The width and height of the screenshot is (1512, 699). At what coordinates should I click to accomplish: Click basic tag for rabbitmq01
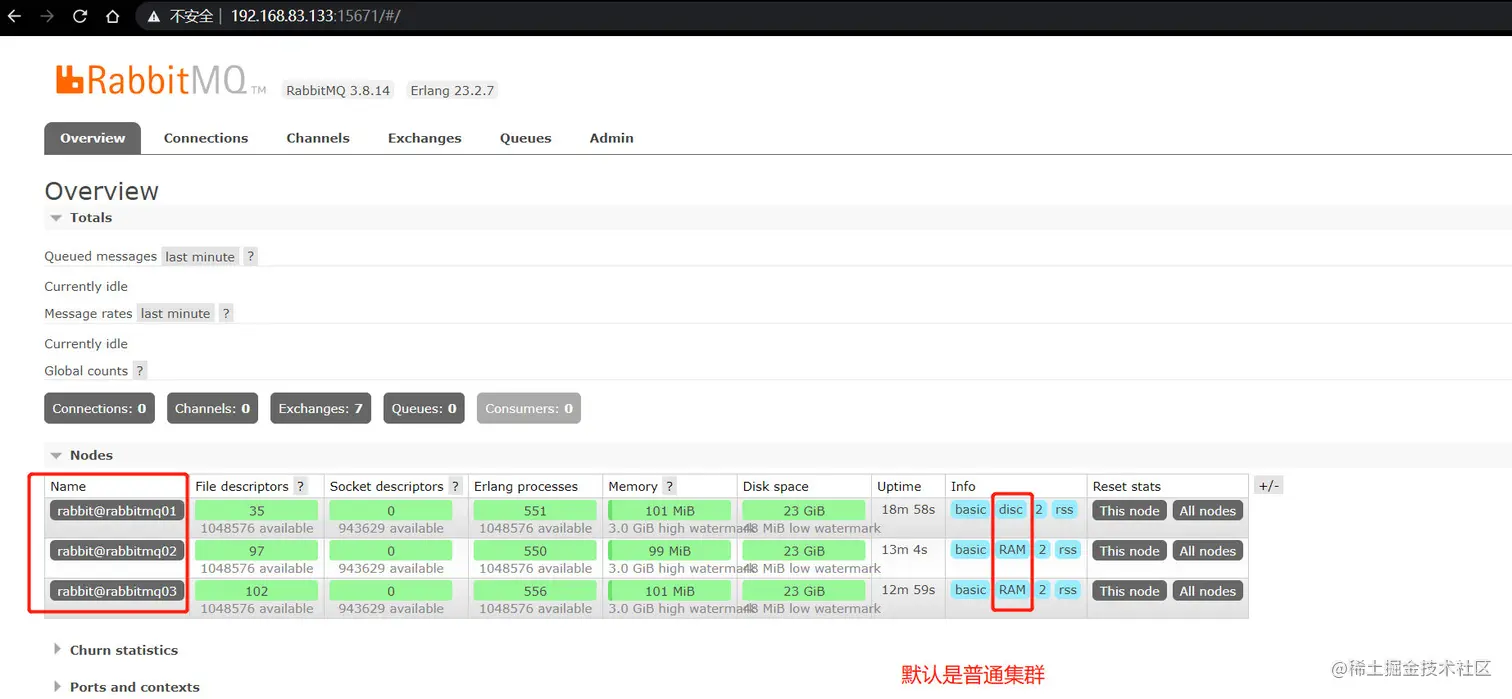click(970, 510)
